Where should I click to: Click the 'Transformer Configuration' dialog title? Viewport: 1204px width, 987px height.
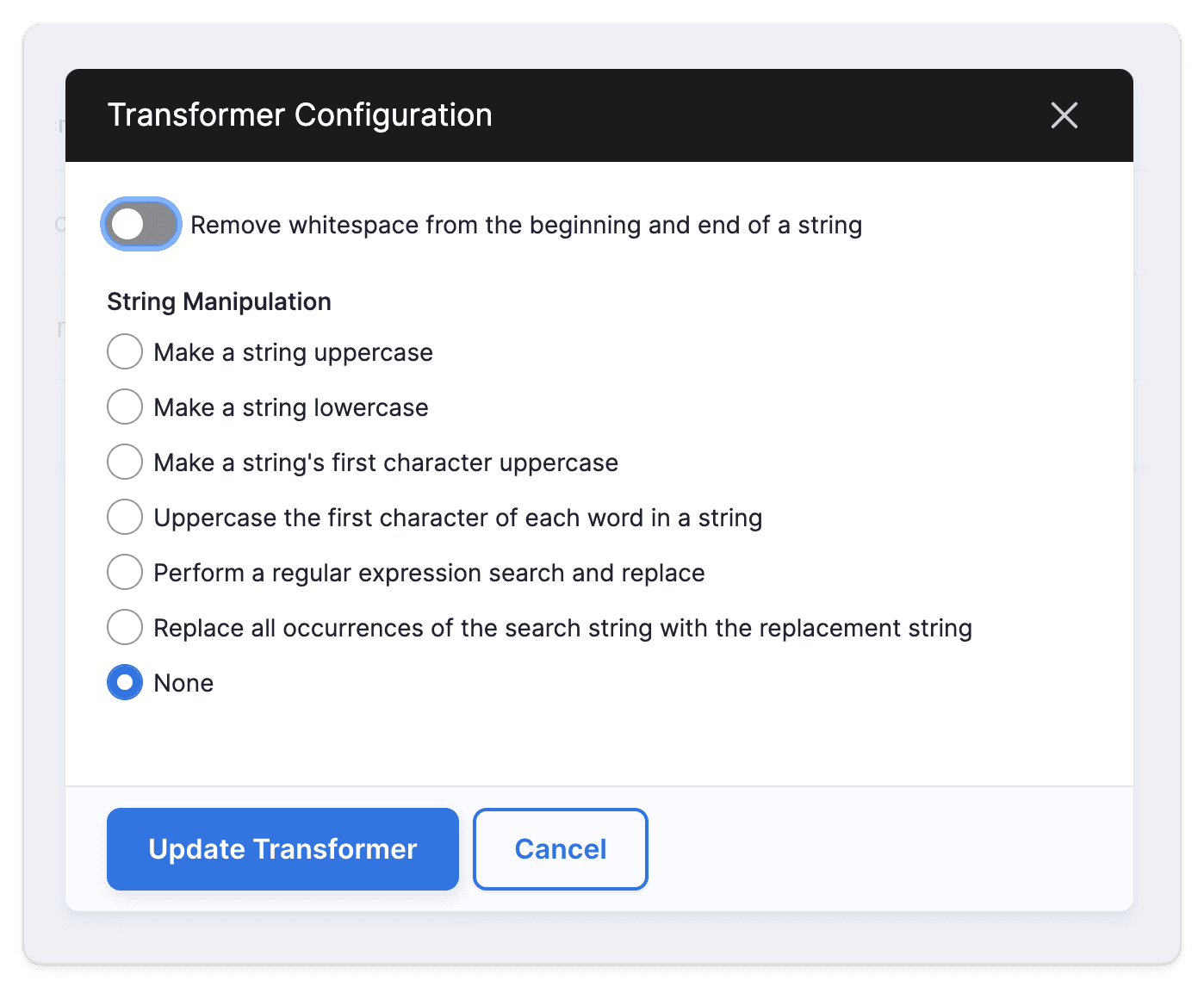(x=300, y=115)
